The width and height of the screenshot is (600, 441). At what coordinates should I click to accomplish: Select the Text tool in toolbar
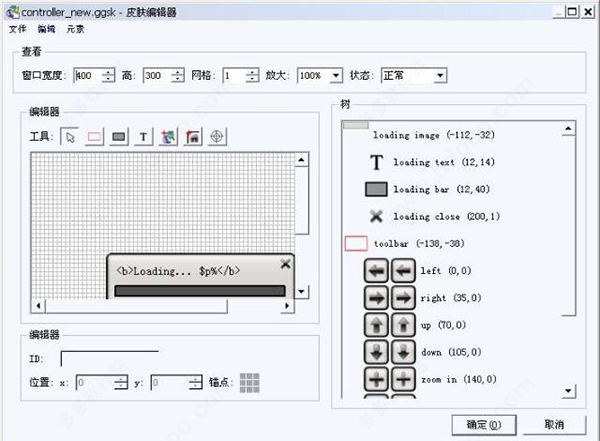point(143,137)
